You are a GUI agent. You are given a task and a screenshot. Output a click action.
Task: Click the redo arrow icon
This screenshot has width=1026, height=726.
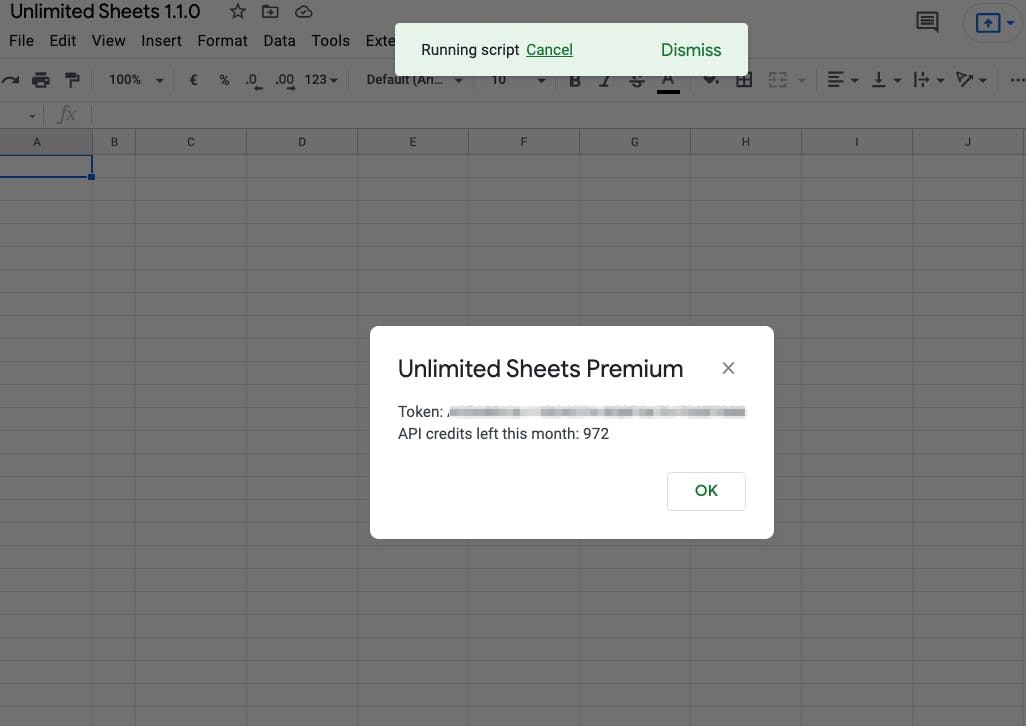10,80
